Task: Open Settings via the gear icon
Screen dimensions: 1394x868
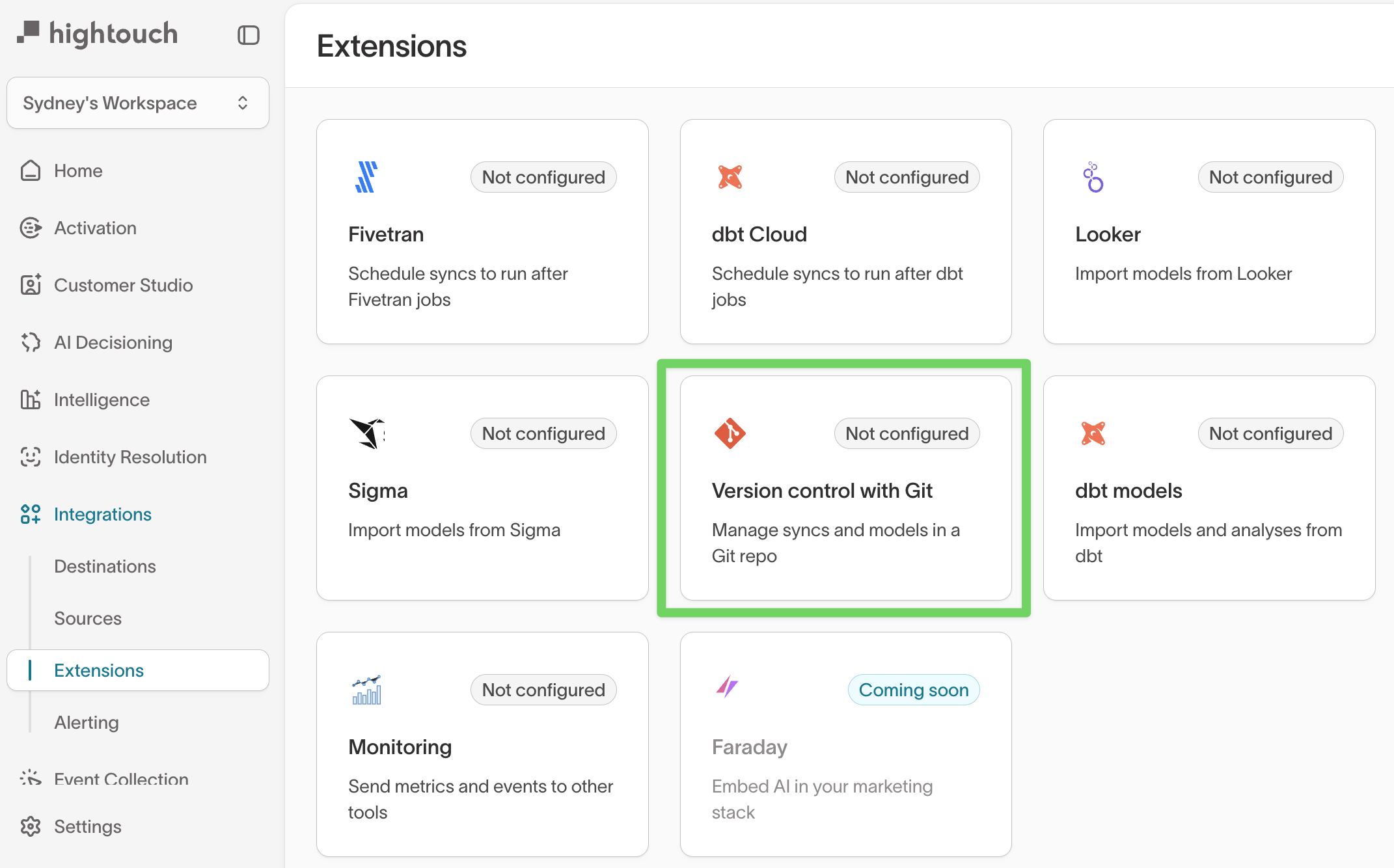Action: tap(31, 826)
